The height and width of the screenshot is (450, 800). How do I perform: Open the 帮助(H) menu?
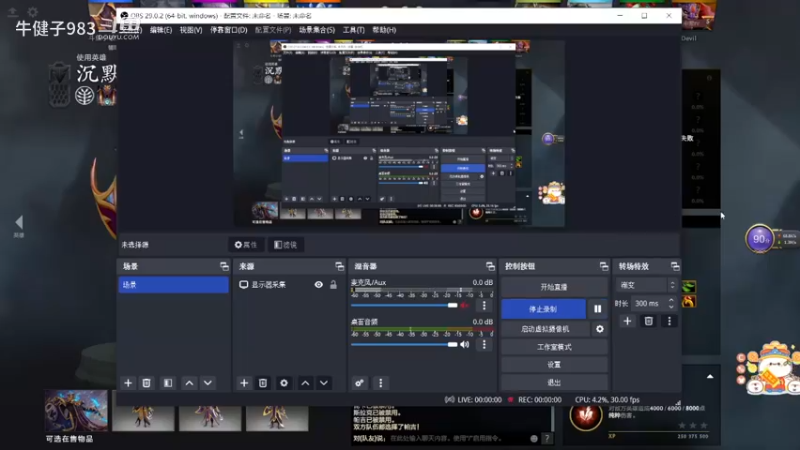pyautogui.click(x=384, y=30)
